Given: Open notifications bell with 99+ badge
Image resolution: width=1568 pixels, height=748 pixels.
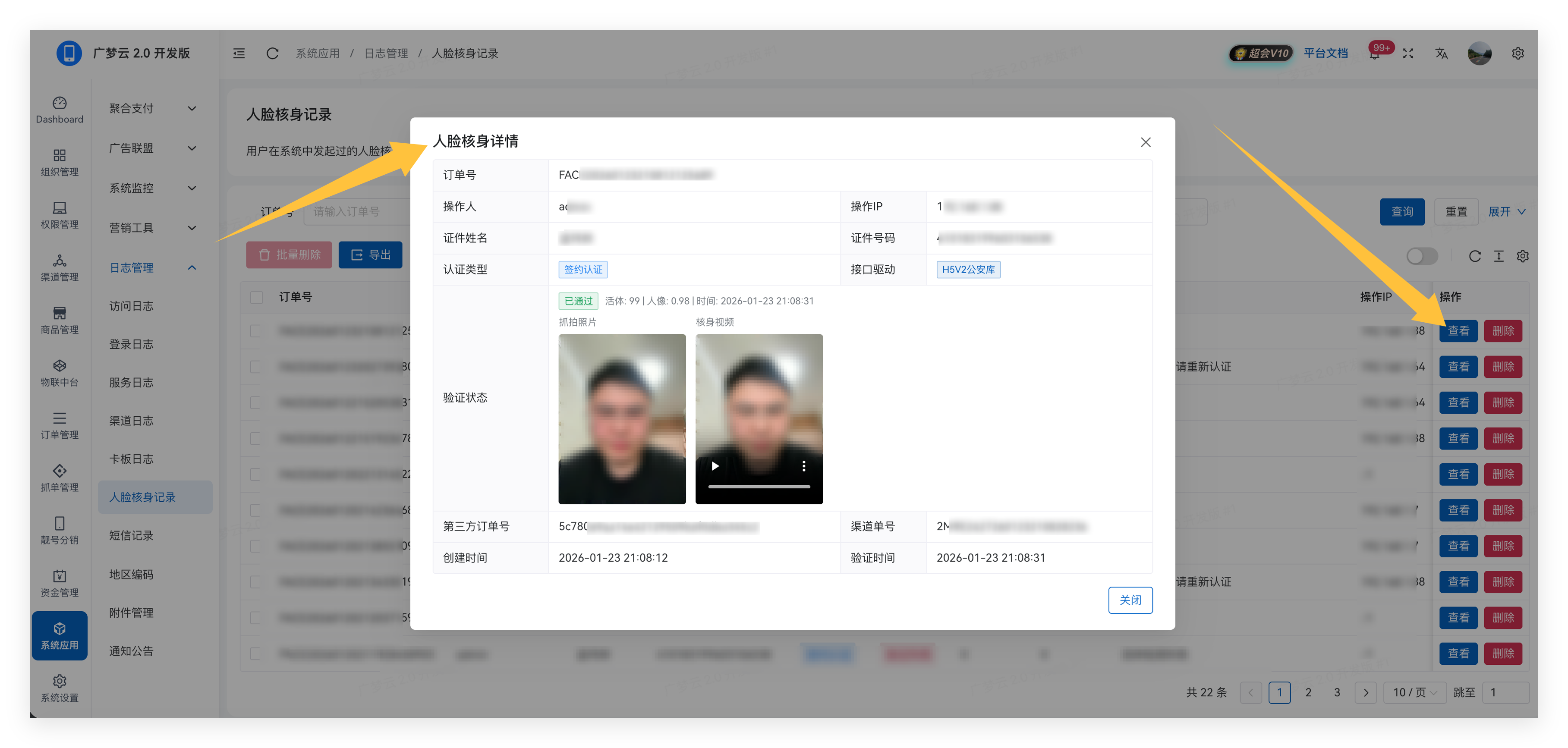Looking at the screenshot, I should (1374, 55).
